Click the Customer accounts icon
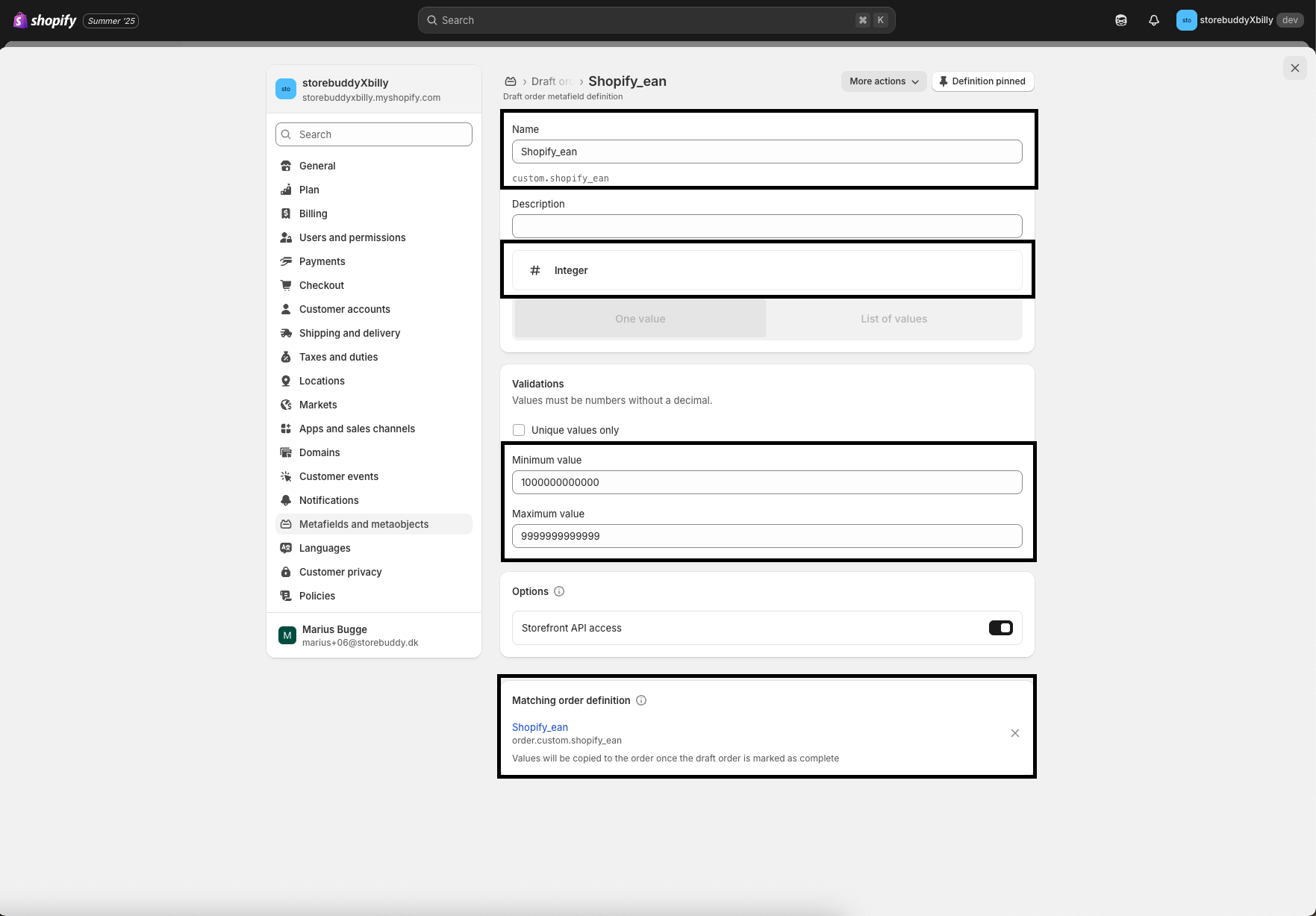The height and width of the screenshot is (916, 1316). 286,309
